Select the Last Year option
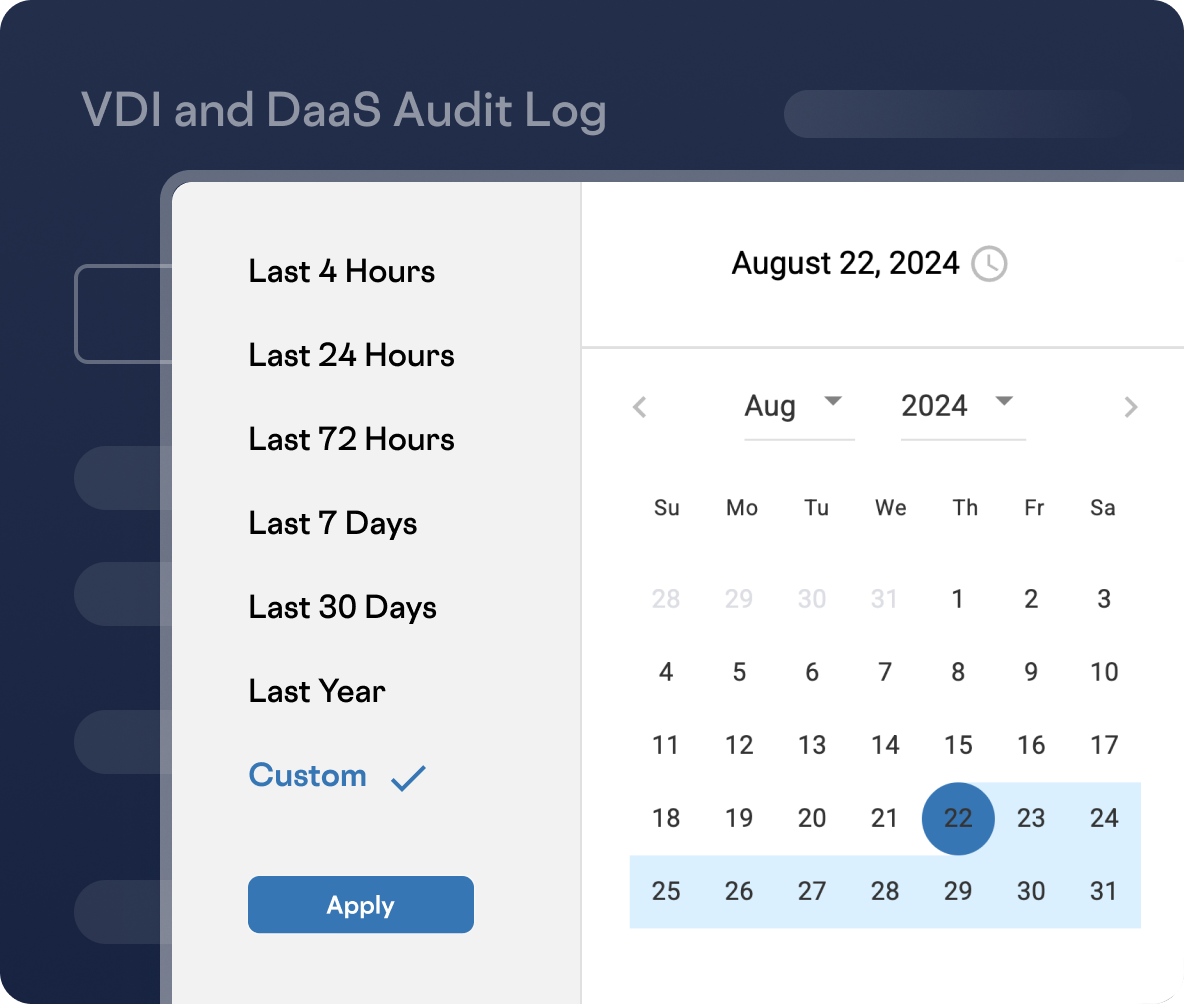This screenshot has height=1004, width=1184. click(317, 691)
